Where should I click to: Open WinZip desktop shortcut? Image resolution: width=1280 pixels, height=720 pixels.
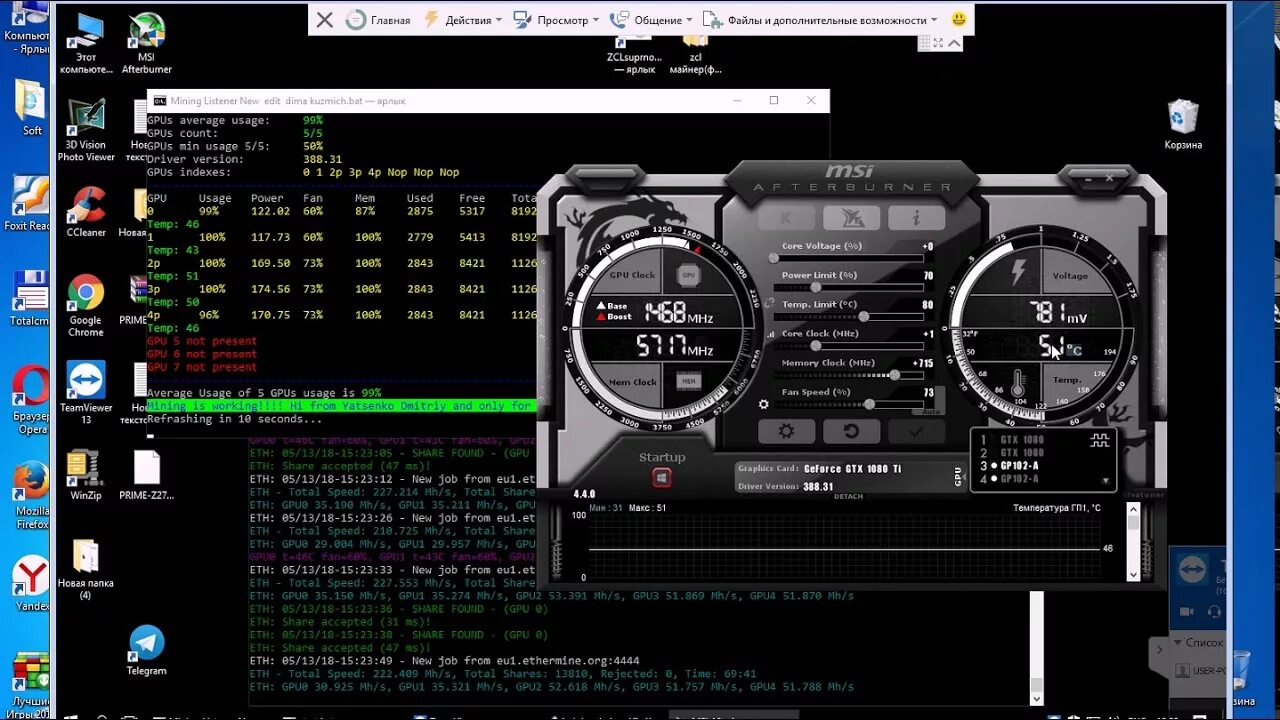pyautogui.click(x=86, y=475)
